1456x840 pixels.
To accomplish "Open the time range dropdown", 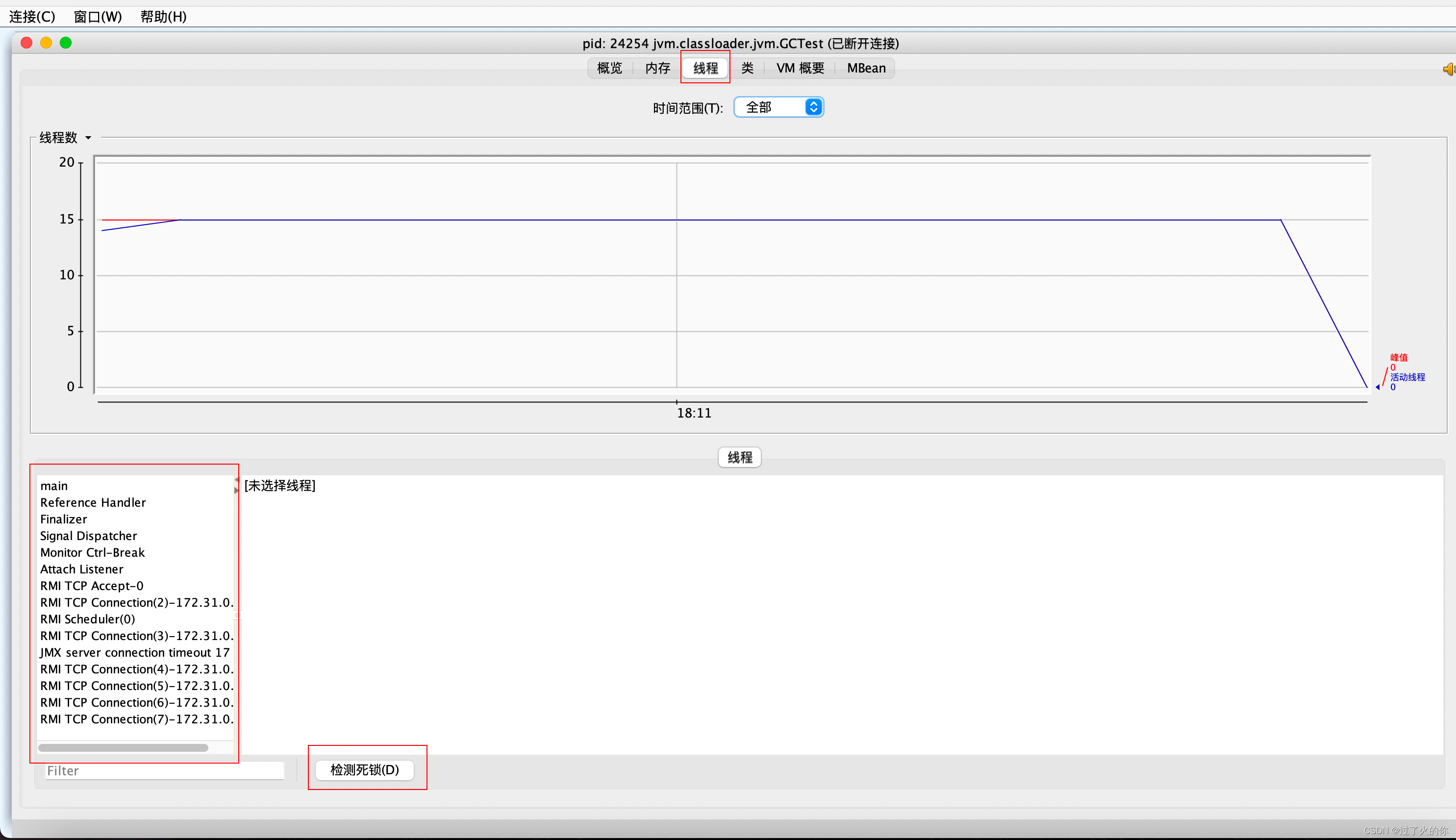I will 778,107.
